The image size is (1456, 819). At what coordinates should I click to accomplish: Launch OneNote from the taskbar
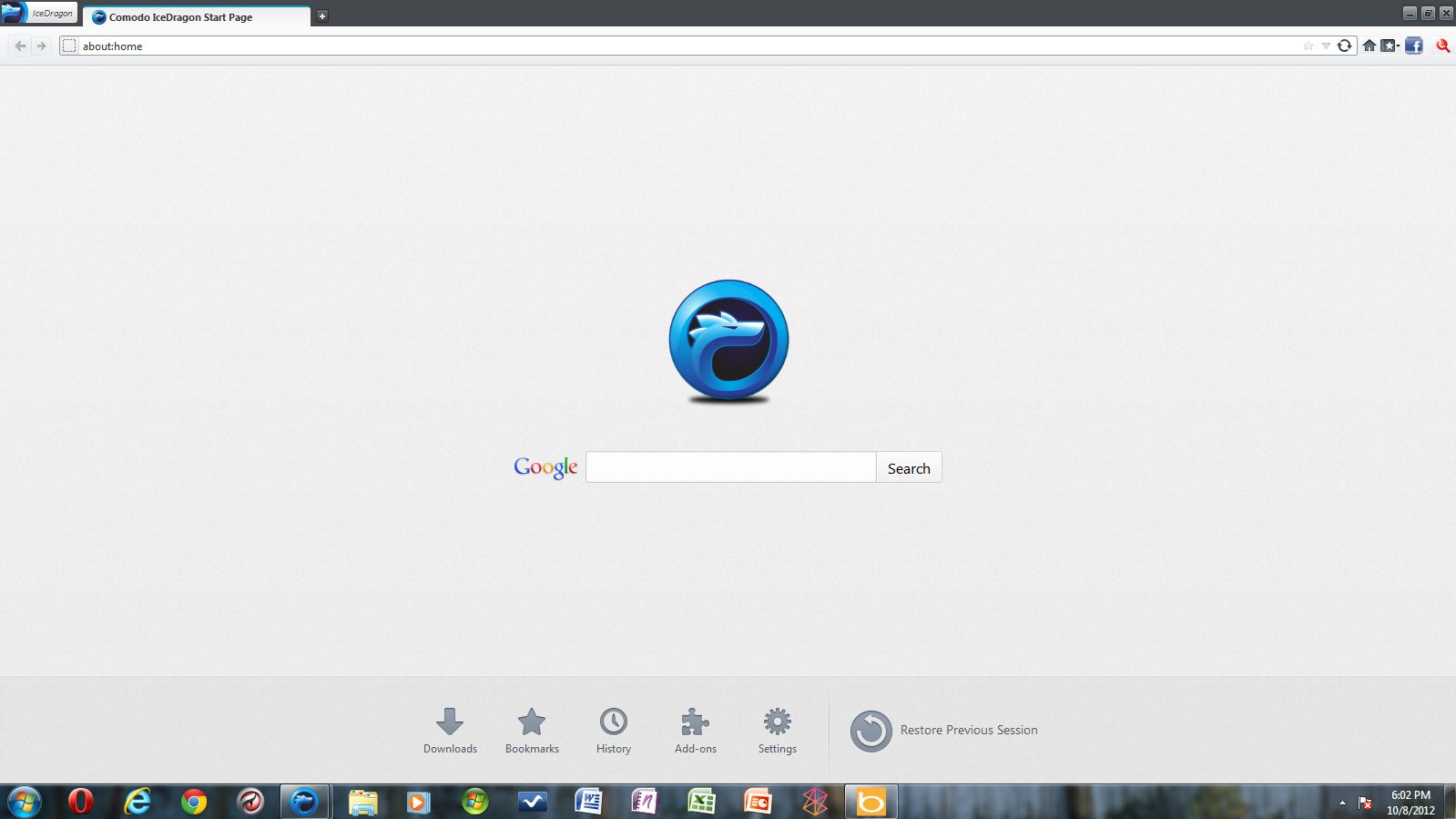point(645,802)
